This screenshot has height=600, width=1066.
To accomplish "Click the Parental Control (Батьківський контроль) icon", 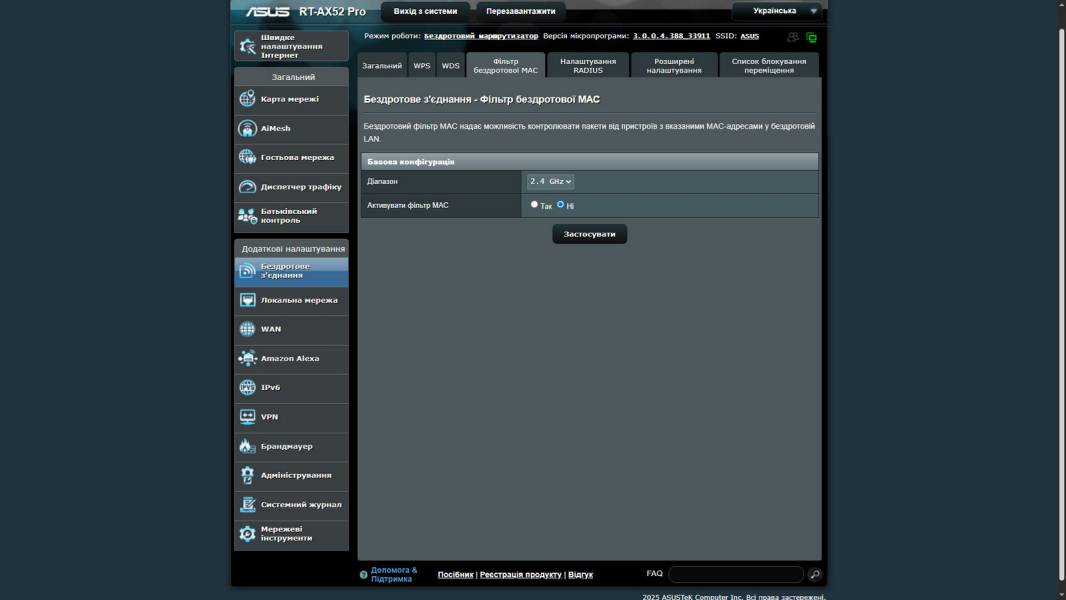I will [247, 215].
